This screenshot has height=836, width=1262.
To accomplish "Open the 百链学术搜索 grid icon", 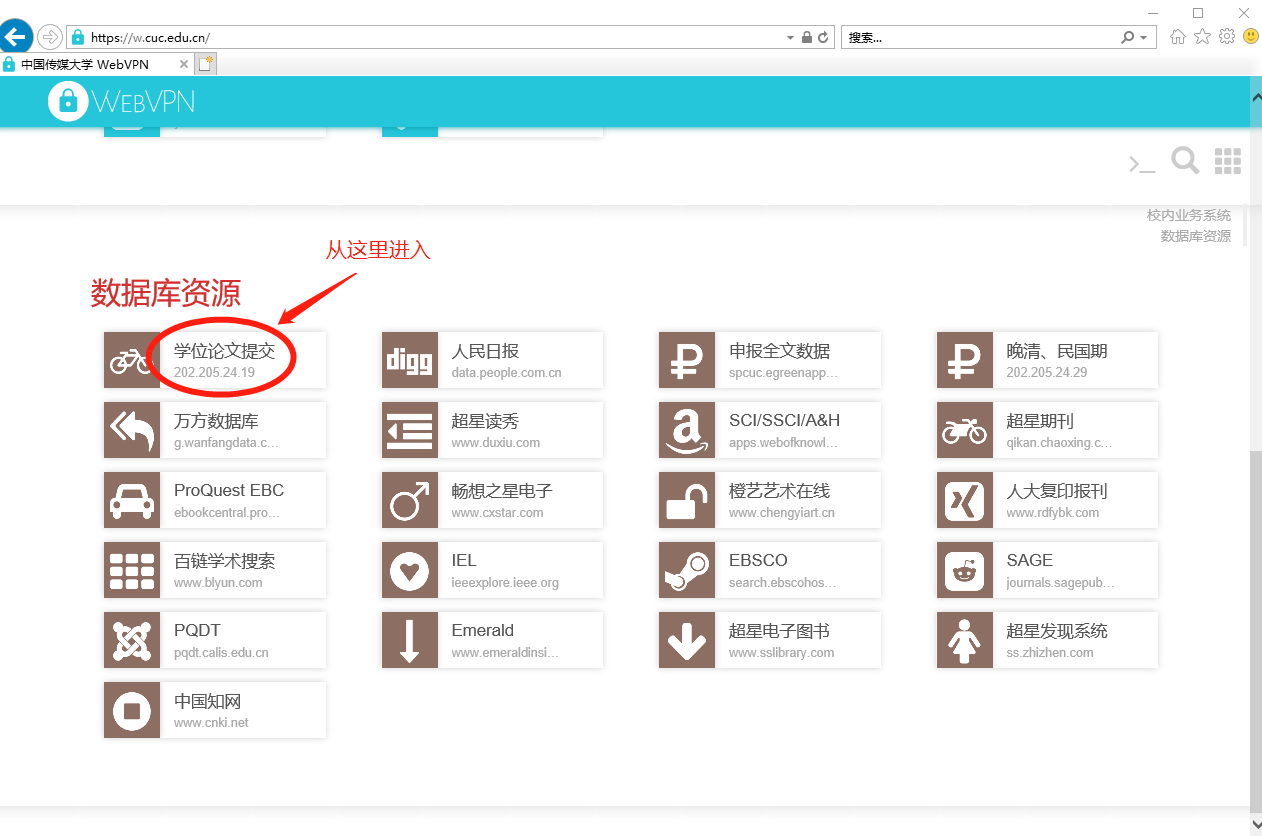I will [x=132, y=570].
